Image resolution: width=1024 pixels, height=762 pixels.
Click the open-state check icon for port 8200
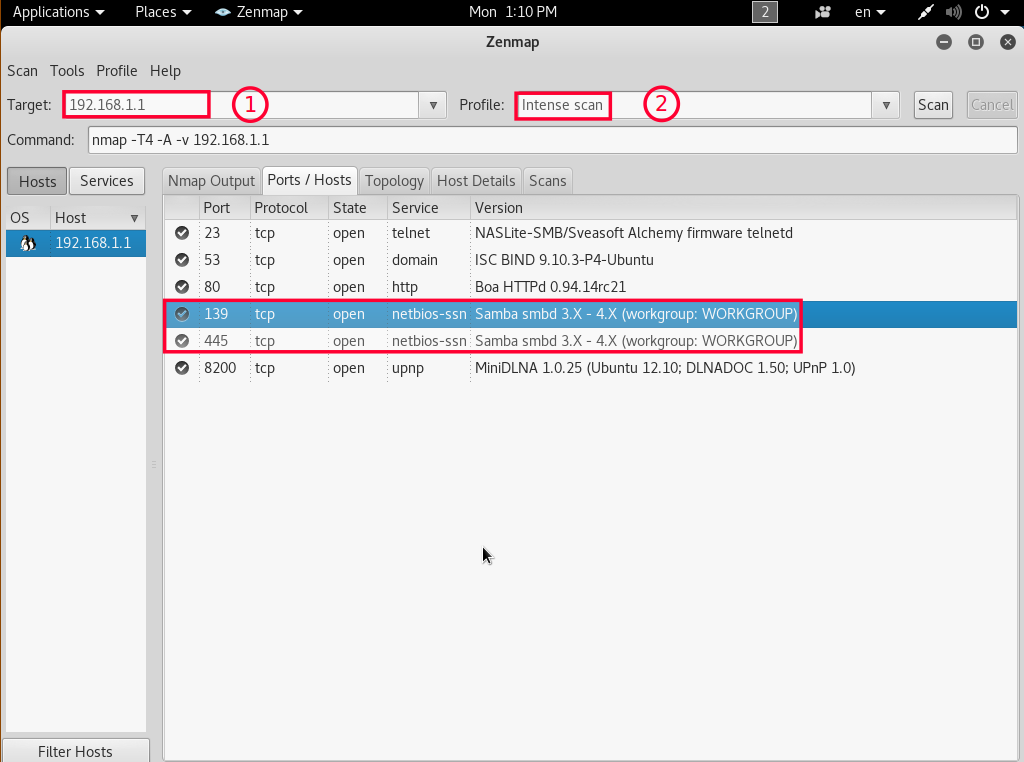click(182, 368)
